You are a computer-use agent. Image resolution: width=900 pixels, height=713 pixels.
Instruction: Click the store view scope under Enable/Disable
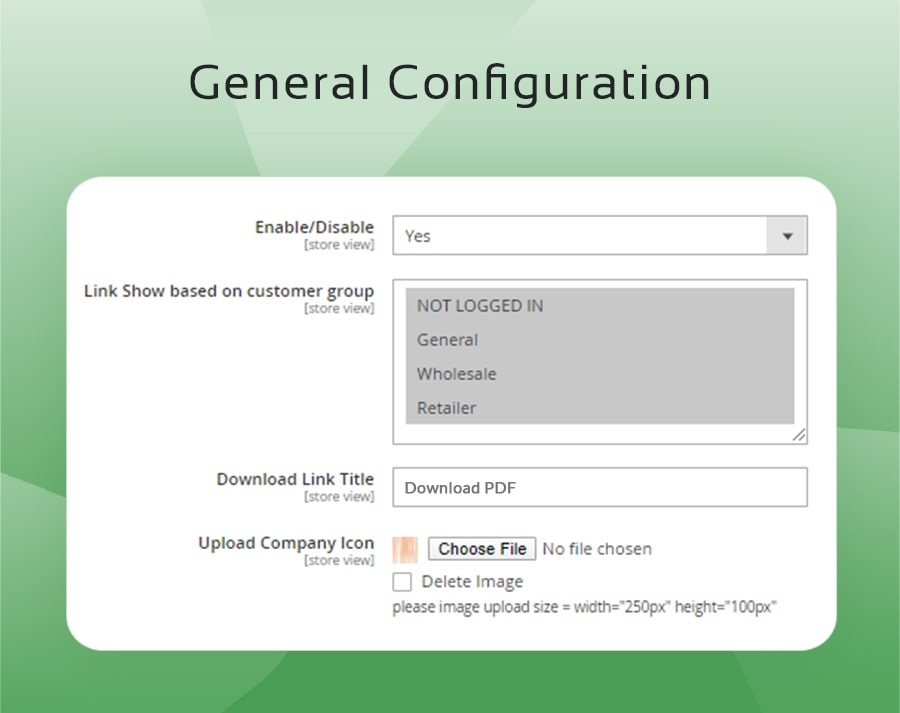(x=339, y=245)
